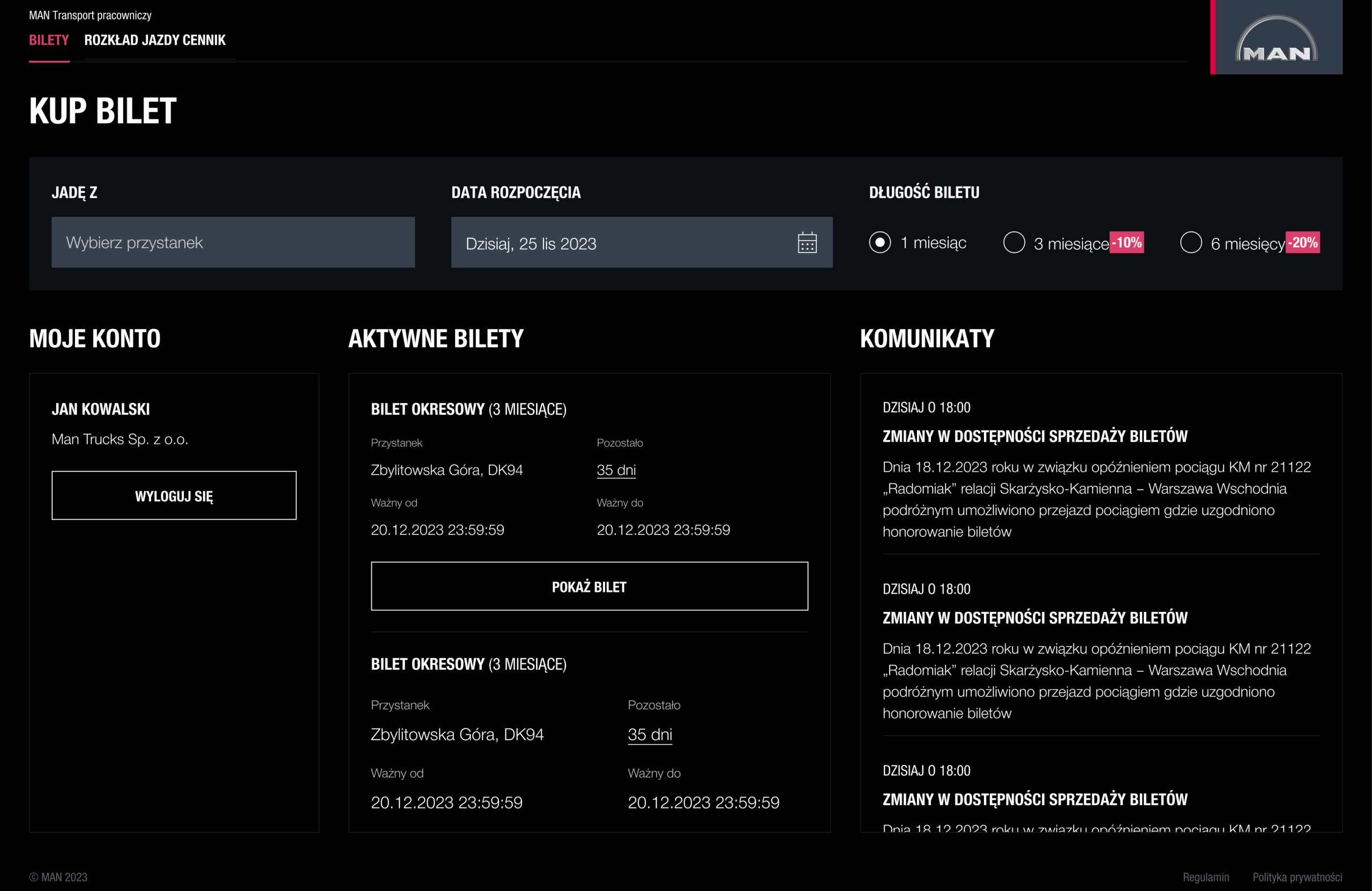
Task: Click the -20% discount badge
Action: (x=1303, y=242)
